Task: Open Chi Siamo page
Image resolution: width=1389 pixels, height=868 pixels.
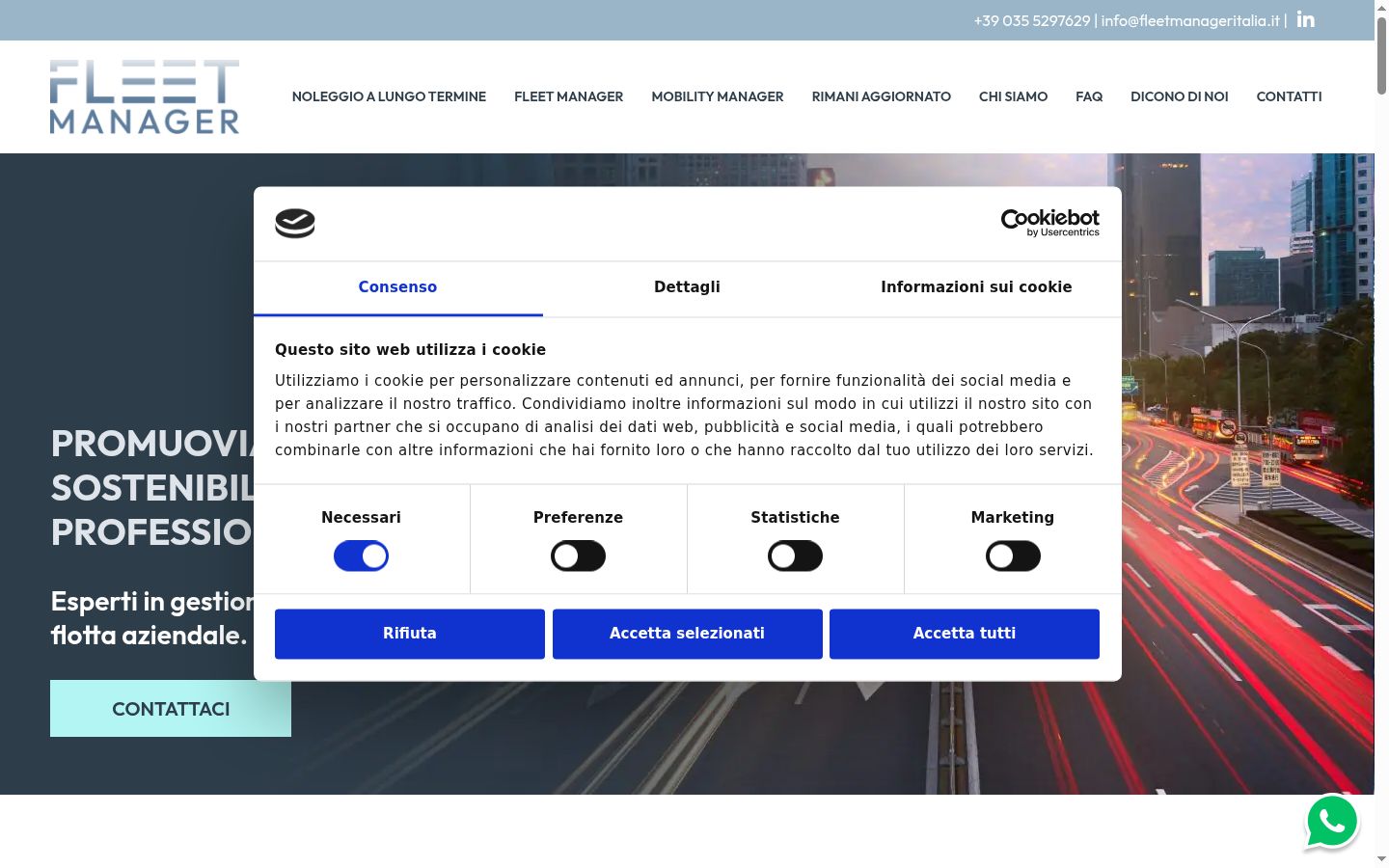Action: pyautogui.click(x=1013, y=96)
